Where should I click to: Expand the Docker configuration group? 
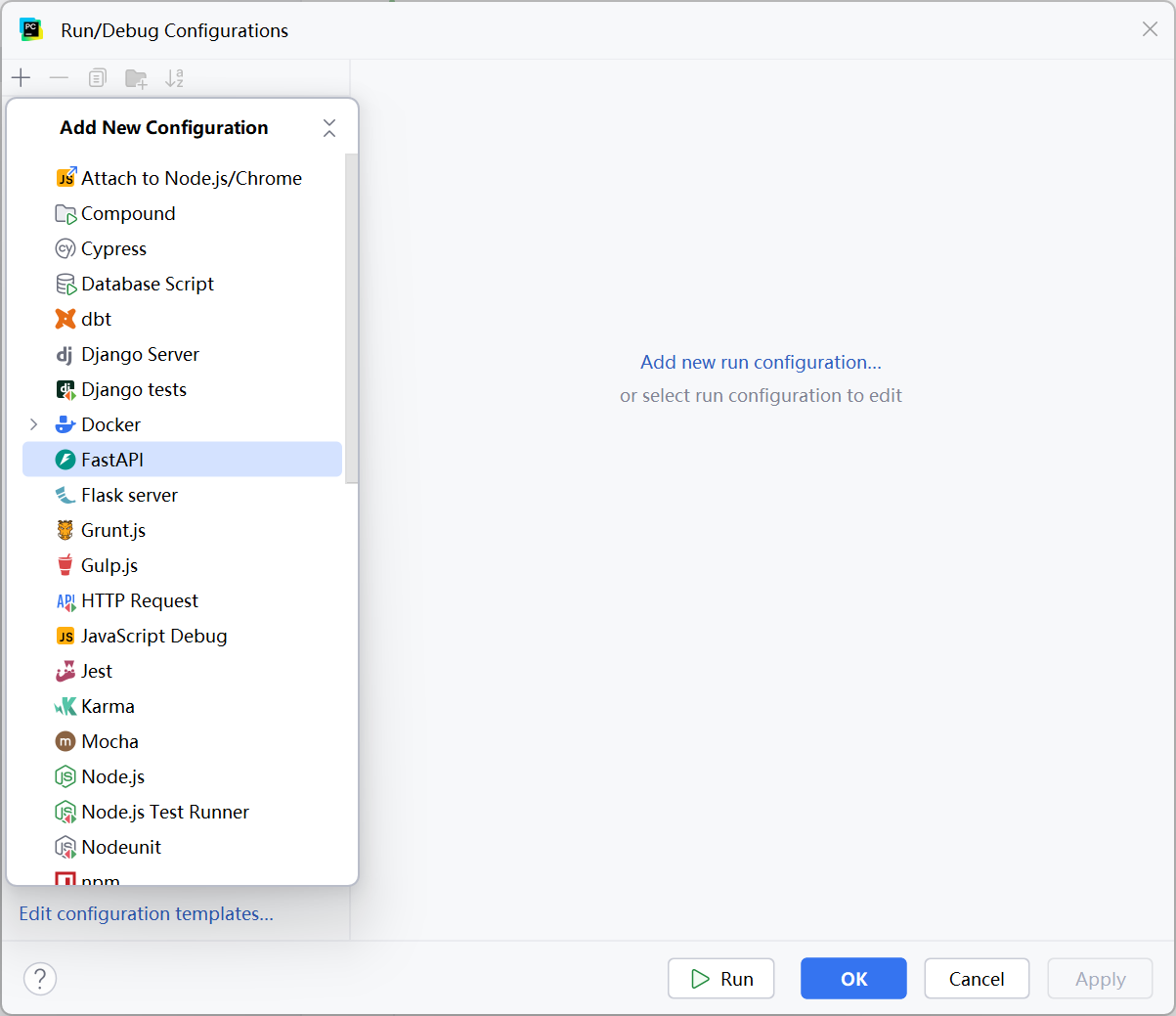pos(34,424)
